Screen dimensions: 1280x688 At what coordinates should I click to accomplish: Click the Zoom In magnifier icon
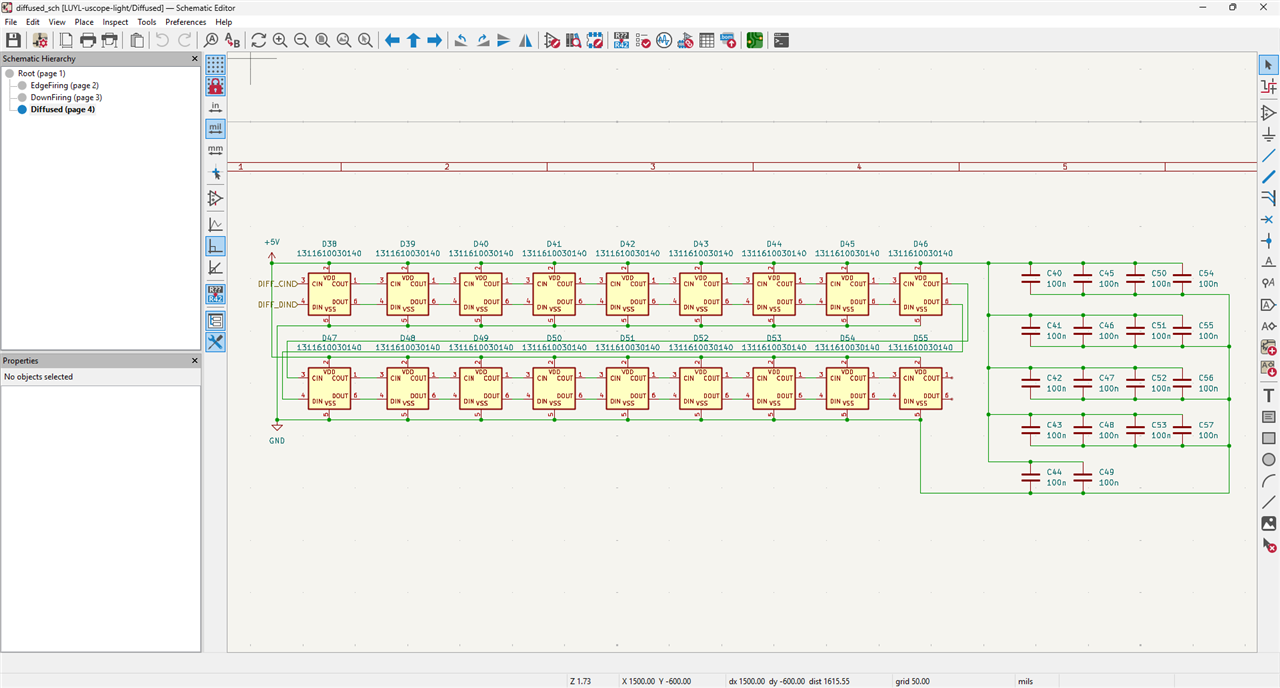point(280,40)
